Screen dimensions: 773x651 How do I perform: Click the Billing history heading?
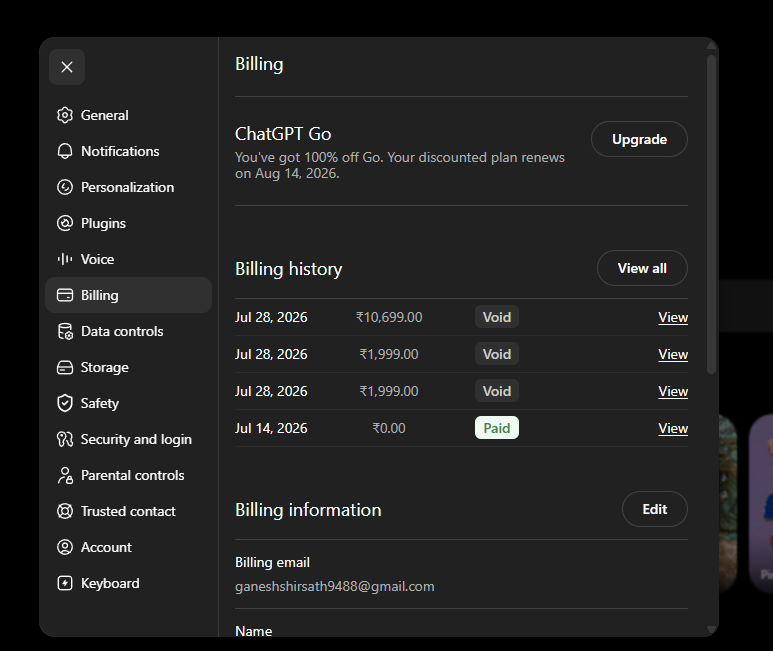[288, 269]
